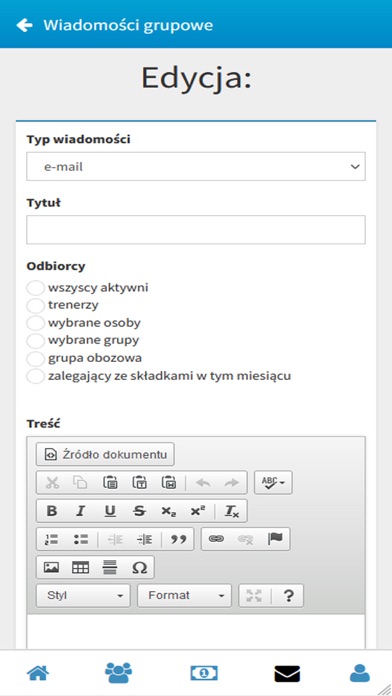Screen dimensions: 392x696
Task: Paste from Word icon
Action: (x=169, y=482)
